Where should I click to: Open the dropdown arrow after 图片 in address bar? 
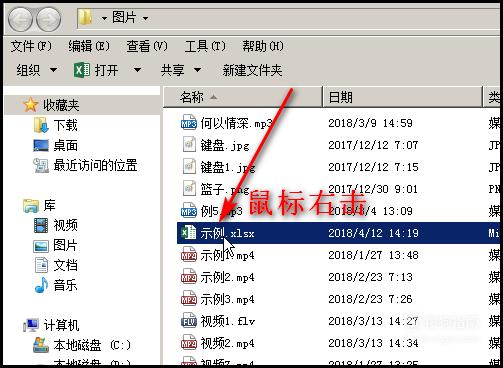pyautogui.click(x=145, y=18)
